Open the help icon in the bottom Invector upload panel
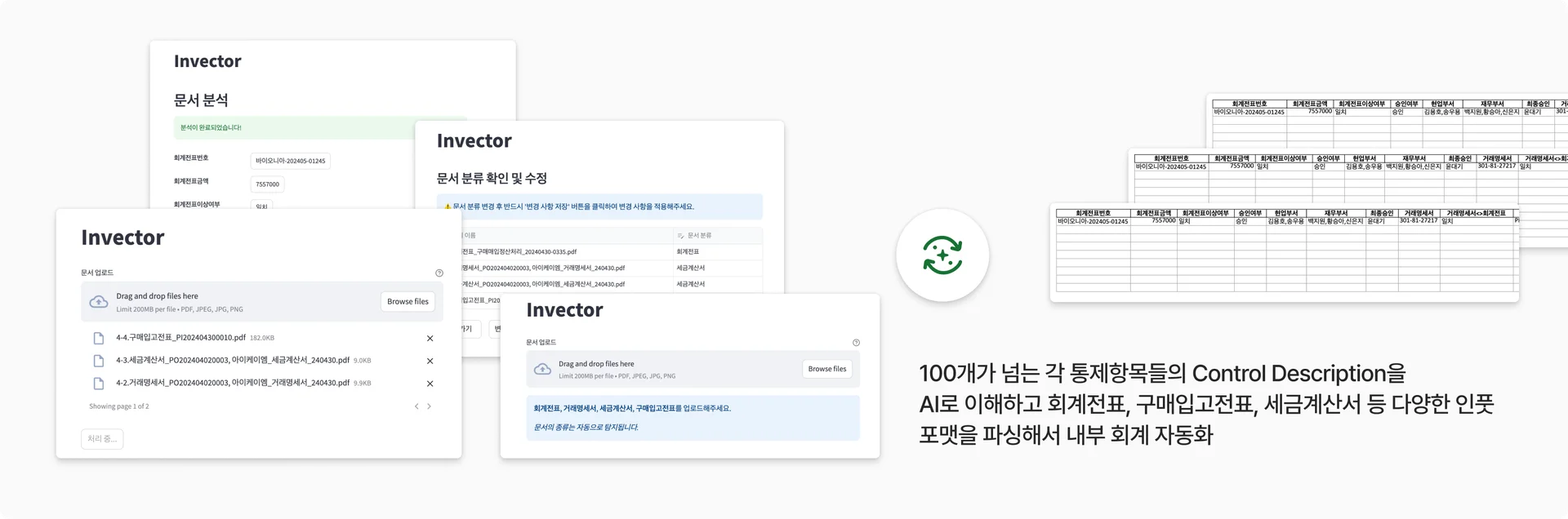The height and width of the screenshot is (519, 1568). (x=856, y=343)
